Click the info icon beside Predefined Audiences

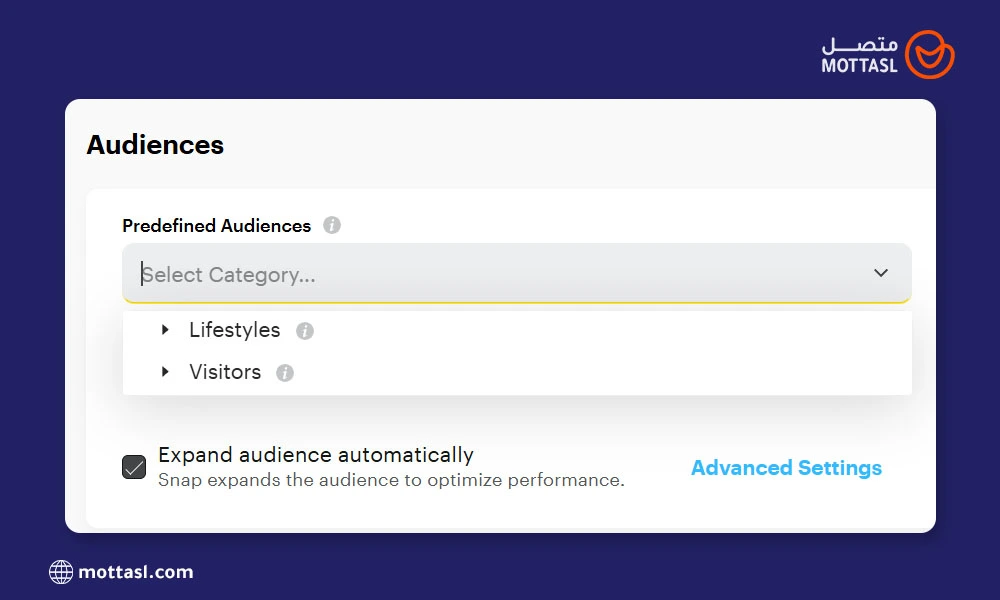332,226
